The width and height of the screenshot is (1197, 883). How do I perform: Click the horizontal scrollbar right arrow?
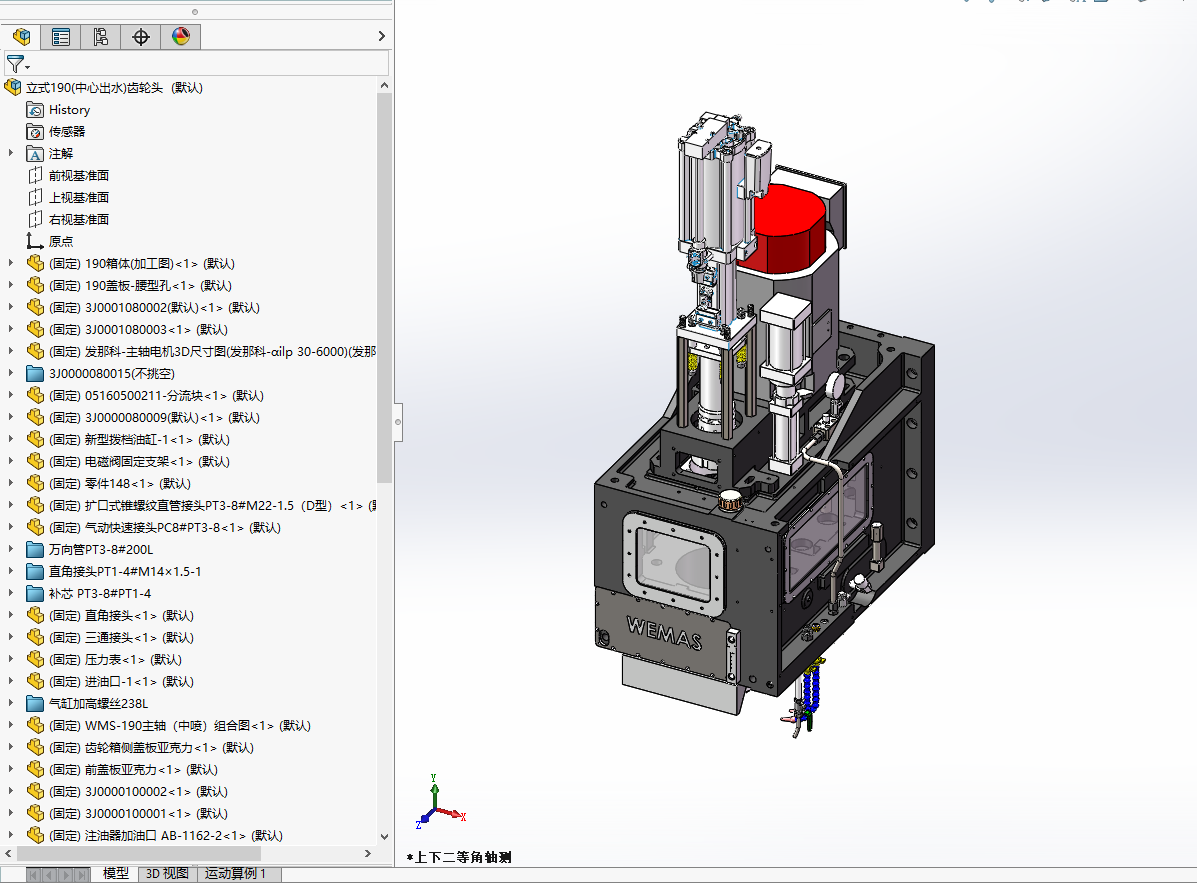(x=368, y=853)
